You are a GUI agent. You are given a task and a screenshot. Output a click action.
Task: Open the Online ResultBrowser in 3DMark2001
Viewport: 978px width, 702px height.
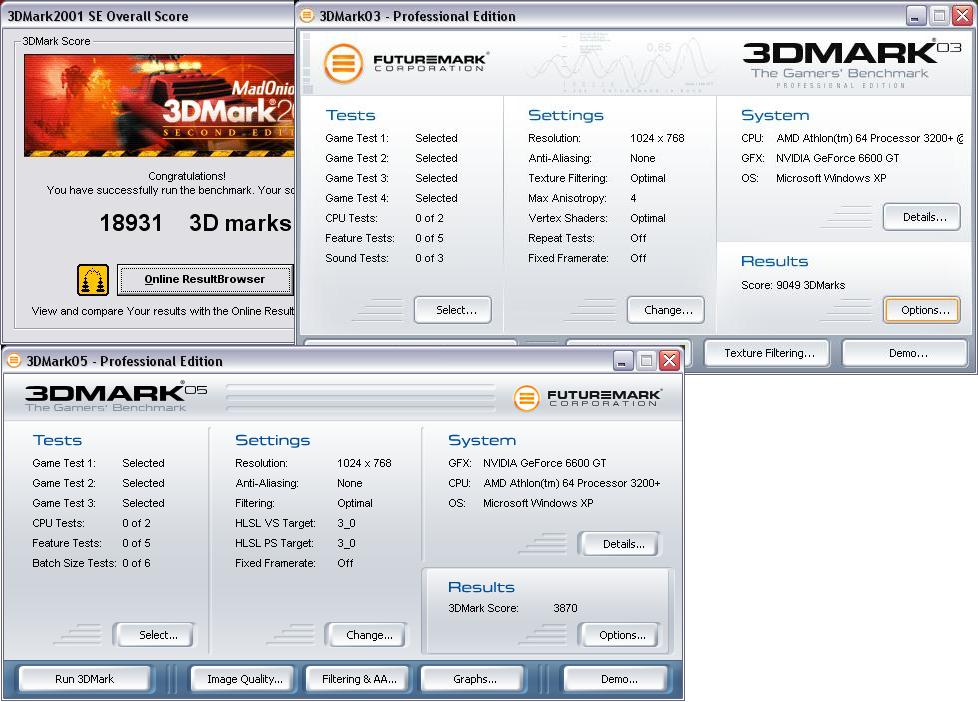pyautogui.click(x=205, y=280)
